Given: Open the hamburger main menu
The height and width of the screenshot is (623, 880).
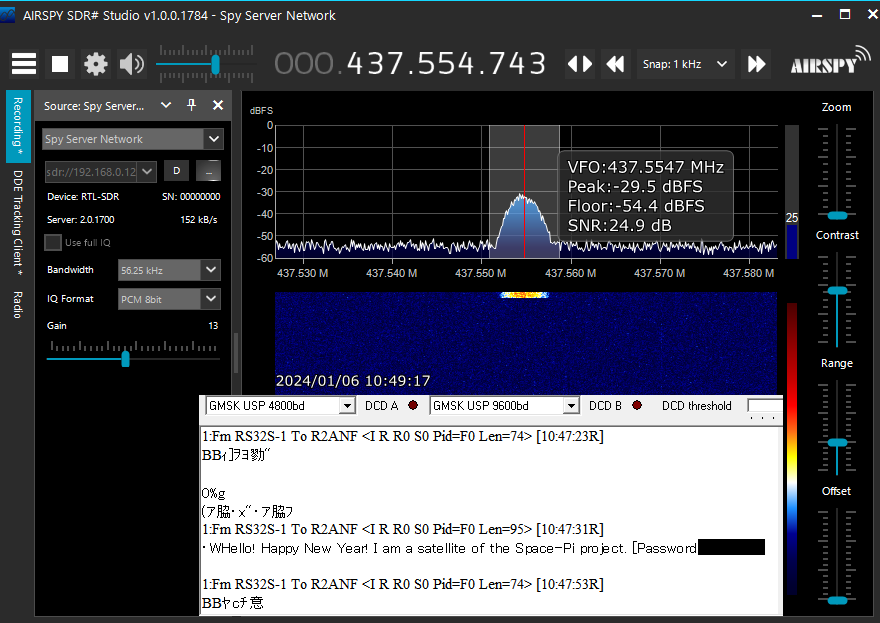Looking at the screenshot, I should point(24,64).
